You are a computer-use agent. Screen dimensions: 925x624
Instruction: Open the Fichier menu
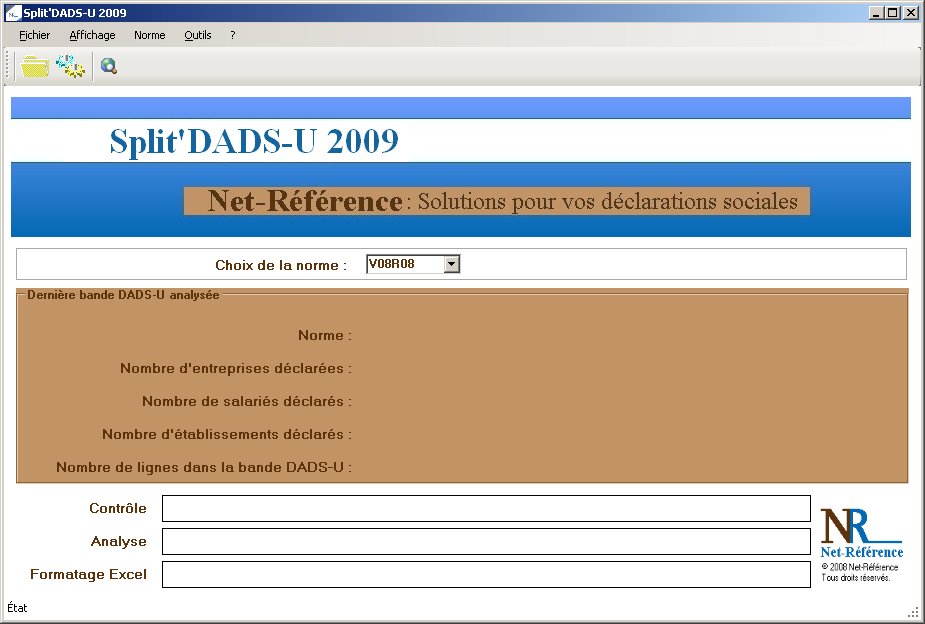tap(34, 35)
